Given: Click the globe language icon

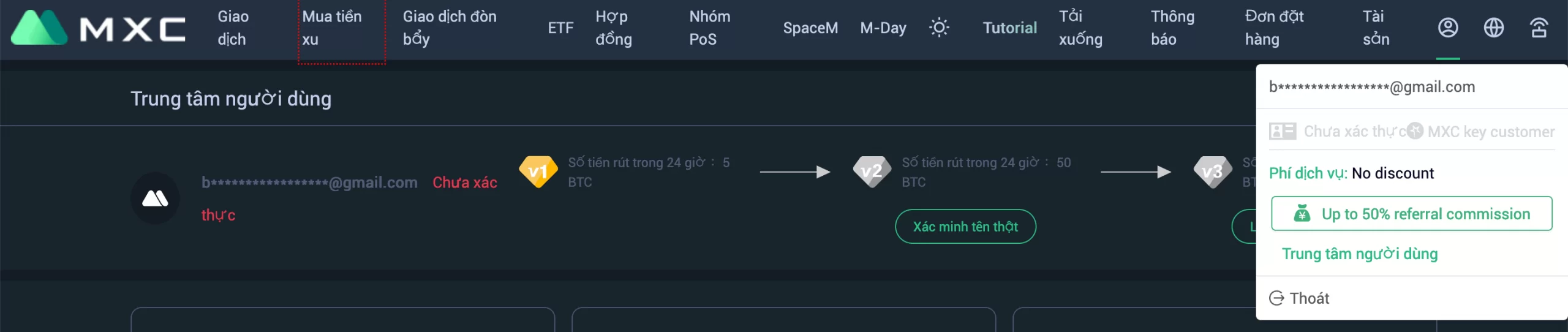Looking at the screenshot, I should click(x=1493, y=28).
